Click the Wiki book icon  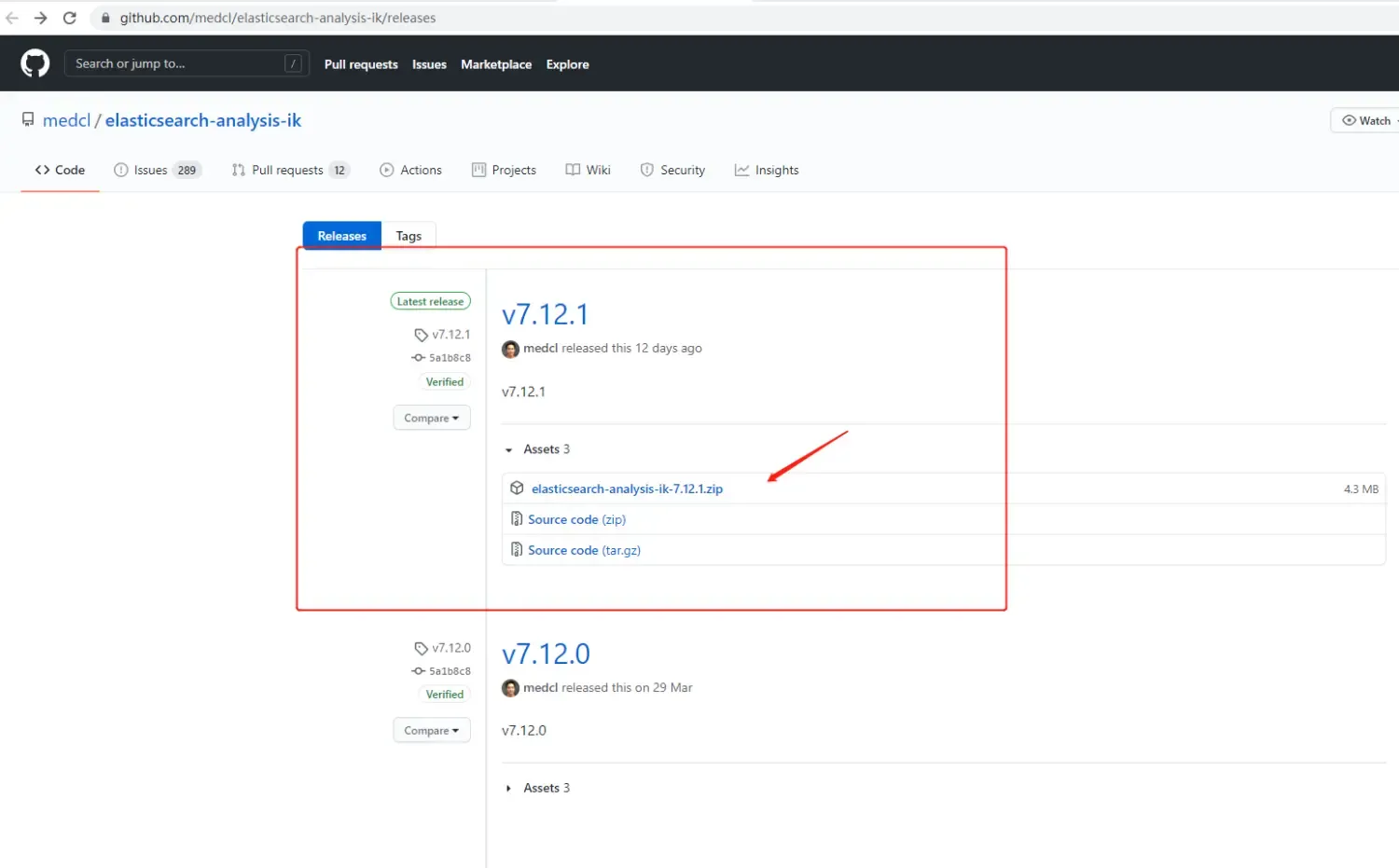(x=574, y=170)
